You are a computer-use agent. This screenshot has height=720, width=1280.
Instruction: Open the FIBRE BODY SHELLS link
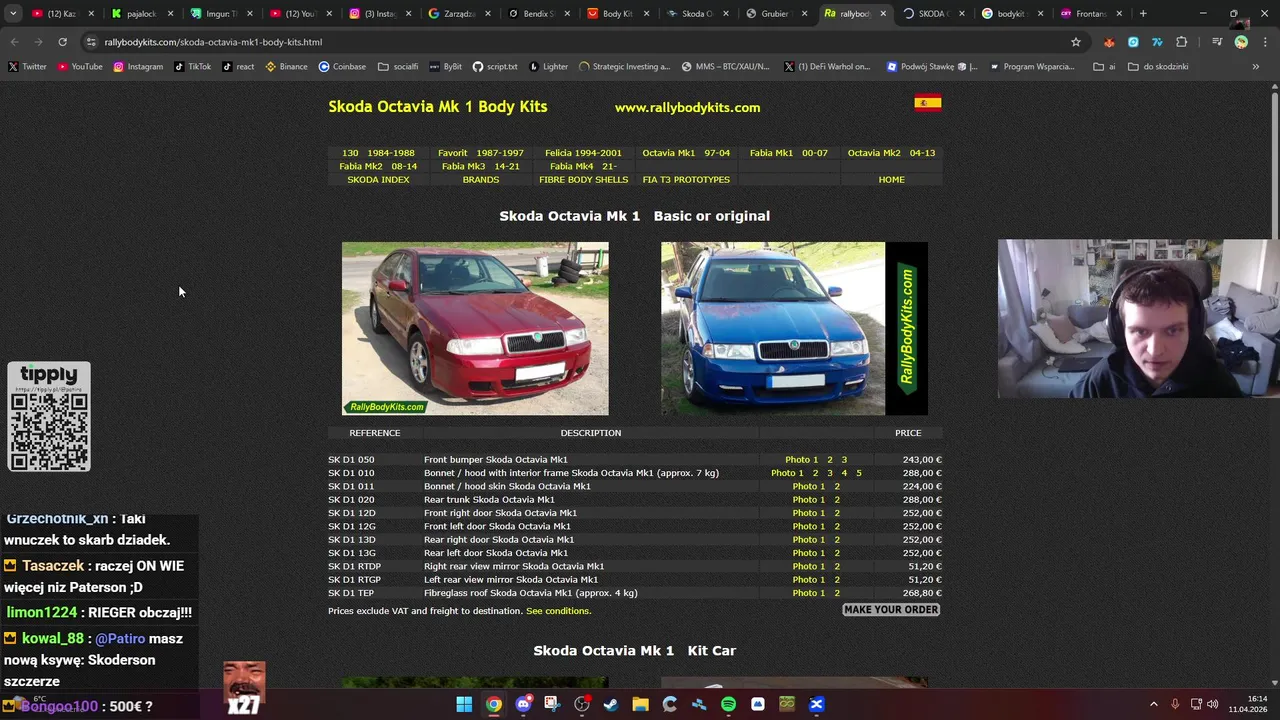(583, 180)
